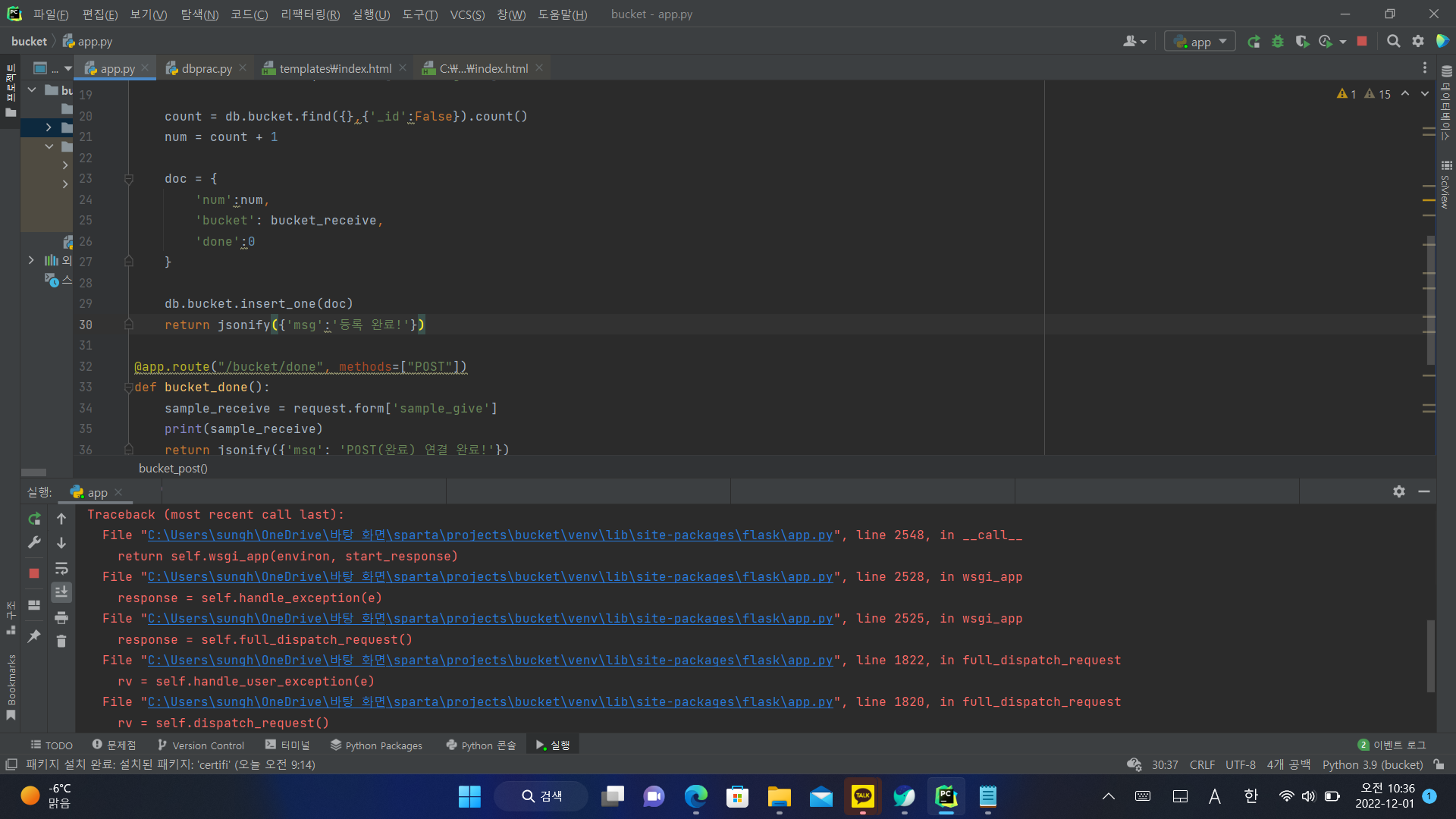This screenshot has width=1456, height=819.
Task: Click the 15 weak warnings indicator
Action: coord(1377,94)
